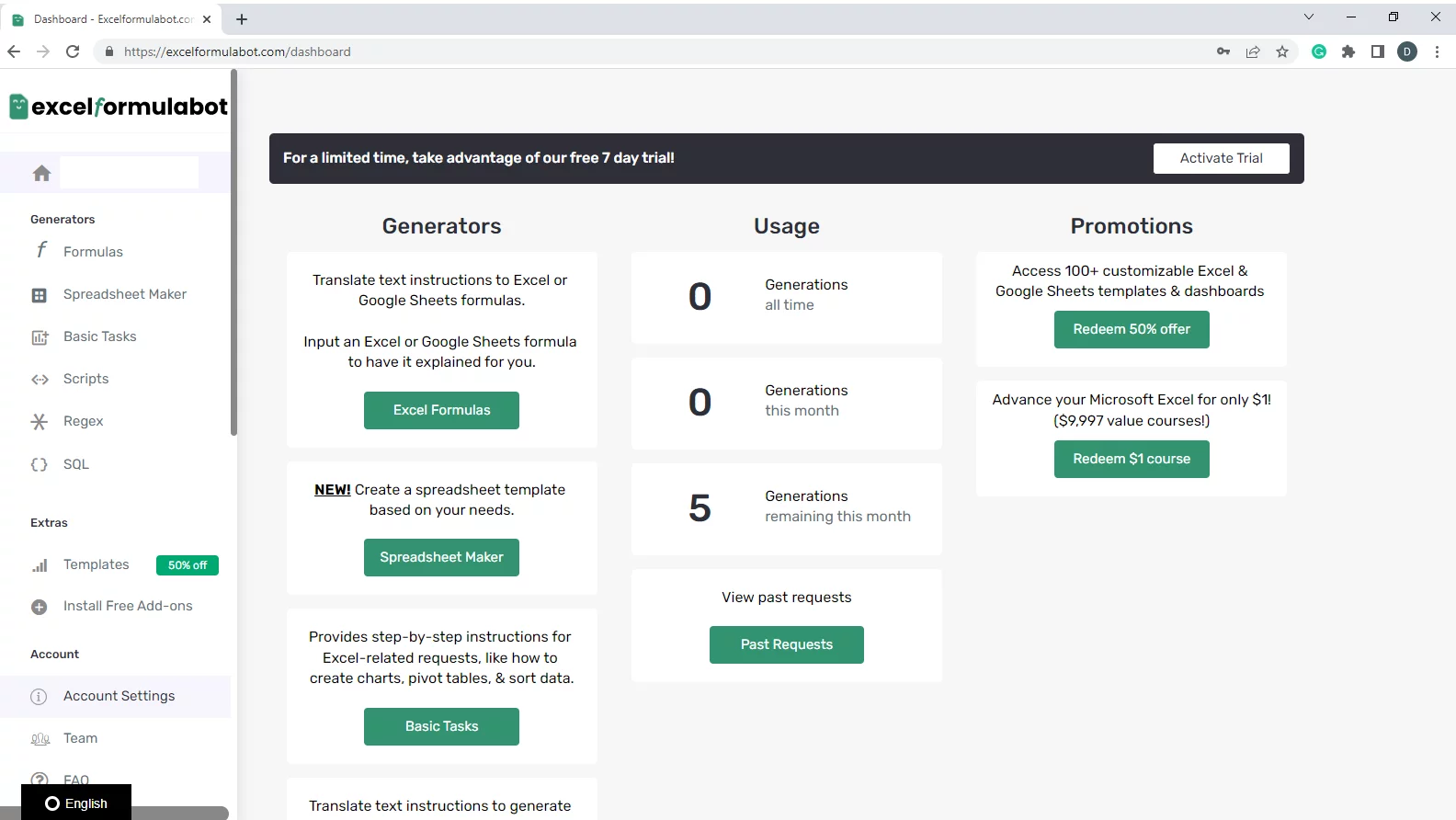The height and width of the screenshot is (820, 1456).
Task: Click the Templates bar chart icon
Action: pos(40,565)
